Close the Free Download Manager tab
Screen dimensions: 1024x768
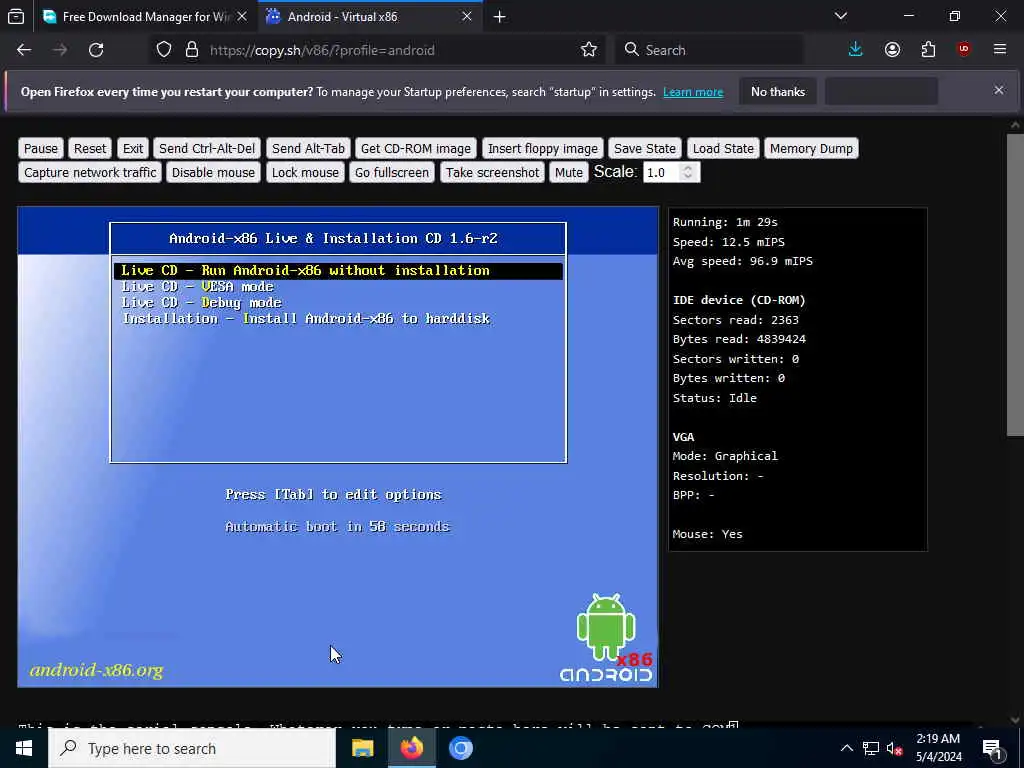242,16
